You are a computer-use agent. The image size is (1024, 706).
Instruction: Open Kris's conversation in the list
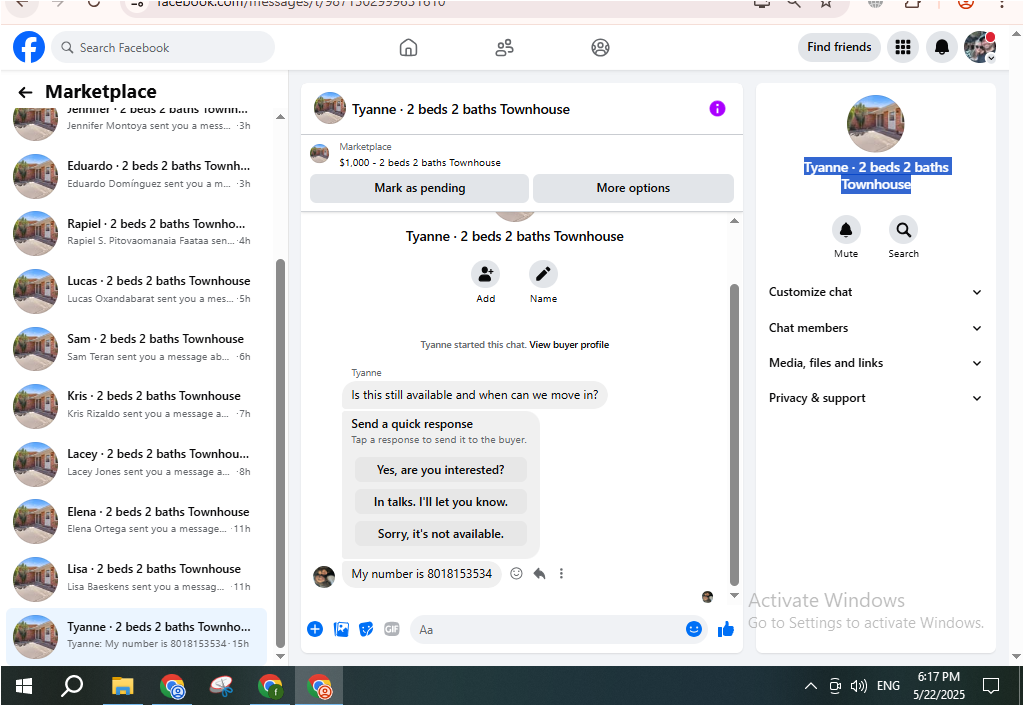(136, 405)
